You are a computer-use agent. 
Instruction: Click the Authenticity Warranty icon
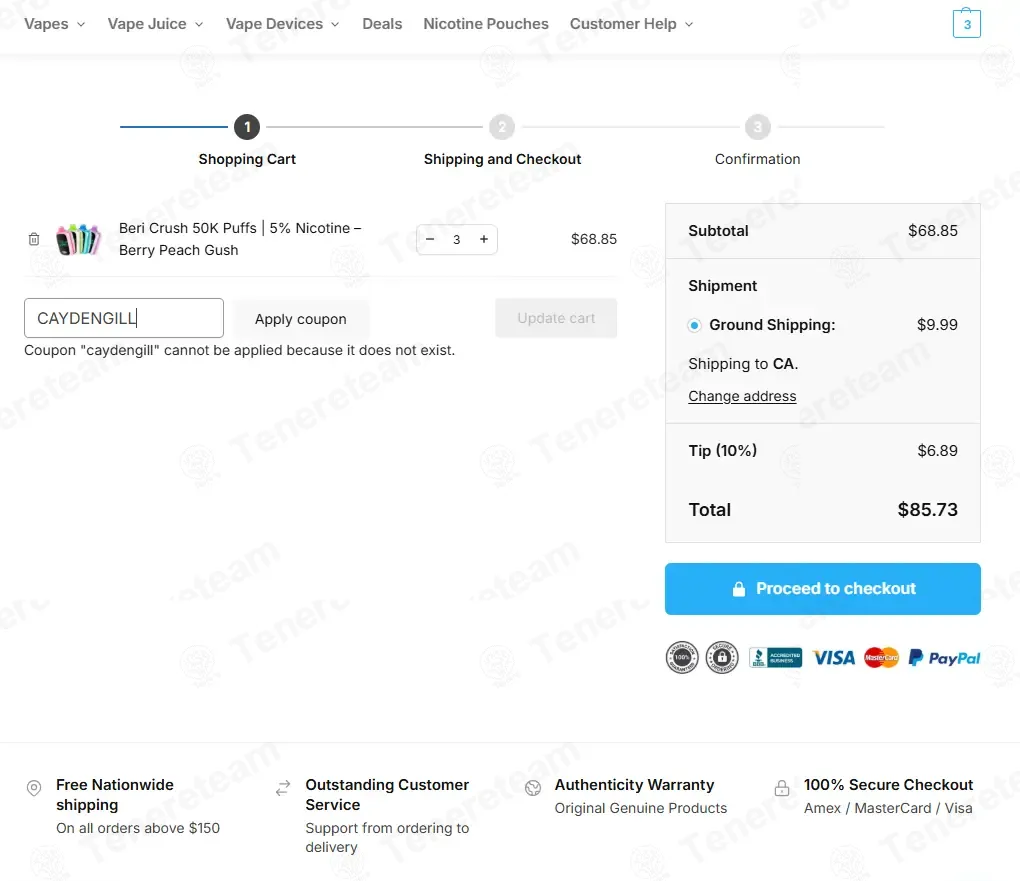pyautogui.click(x=533, y=788)
